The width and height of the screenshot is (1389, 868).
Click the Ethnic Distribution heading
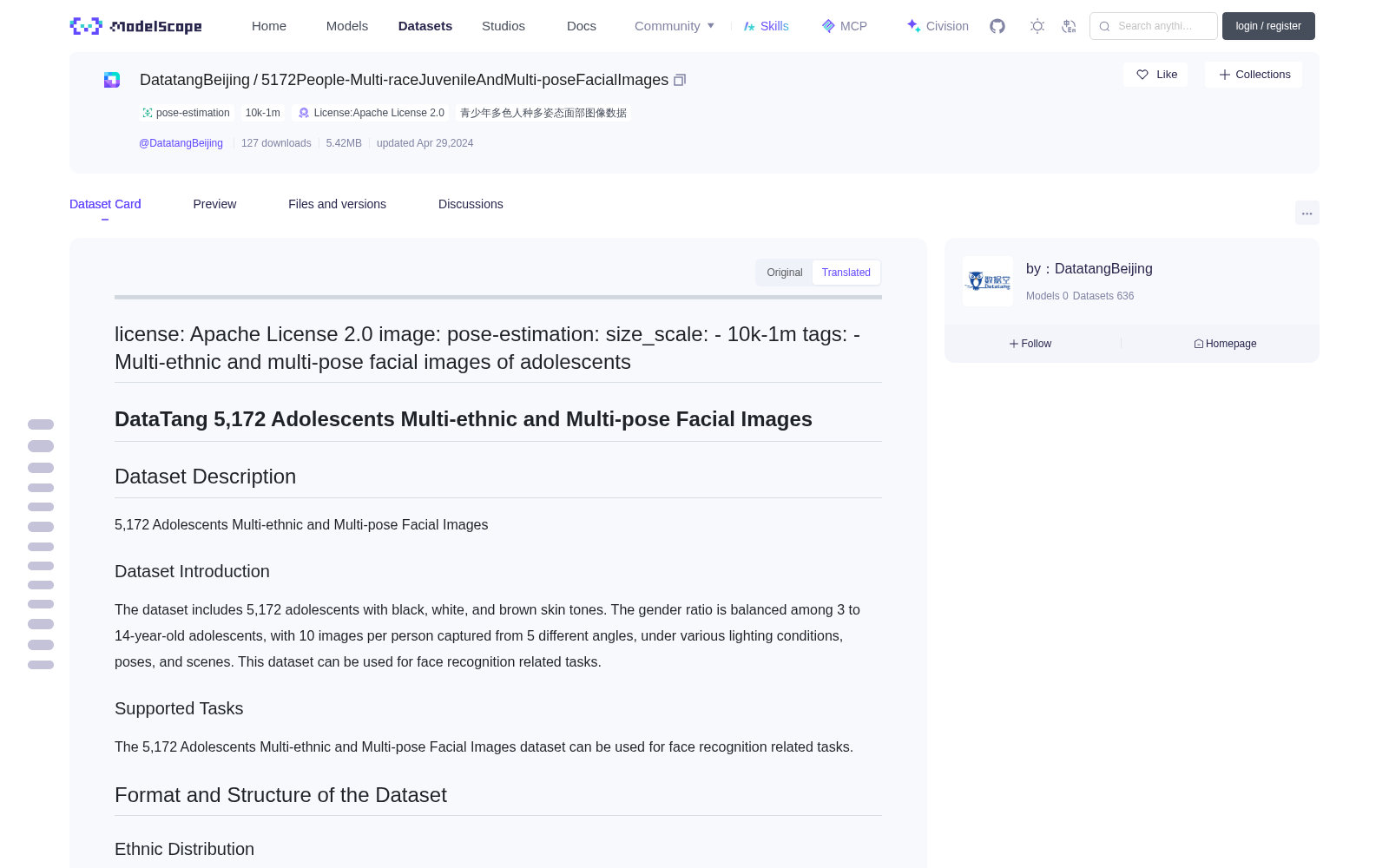pos(185,849)
